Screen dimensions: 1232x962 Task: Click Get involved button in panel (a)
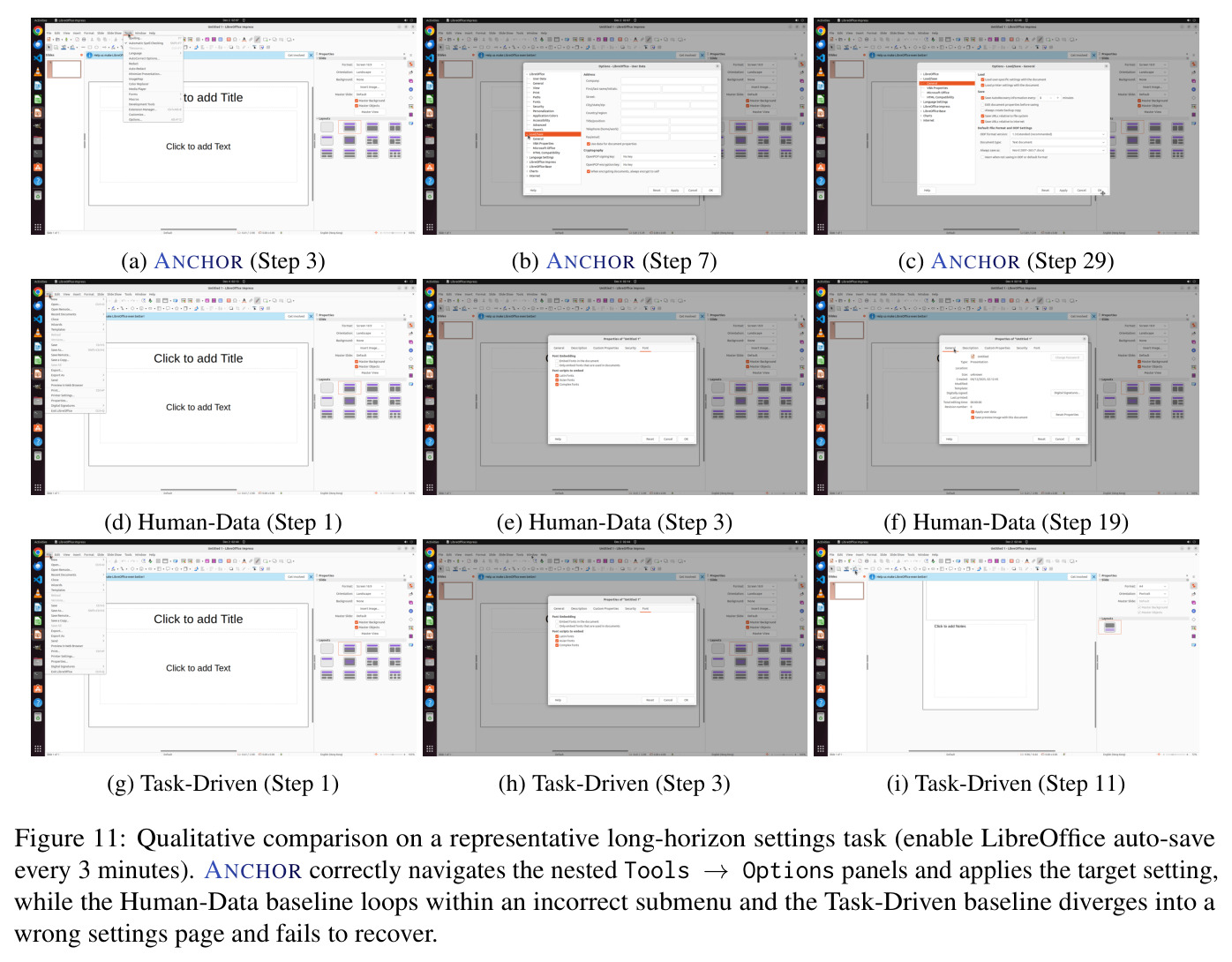297,55
